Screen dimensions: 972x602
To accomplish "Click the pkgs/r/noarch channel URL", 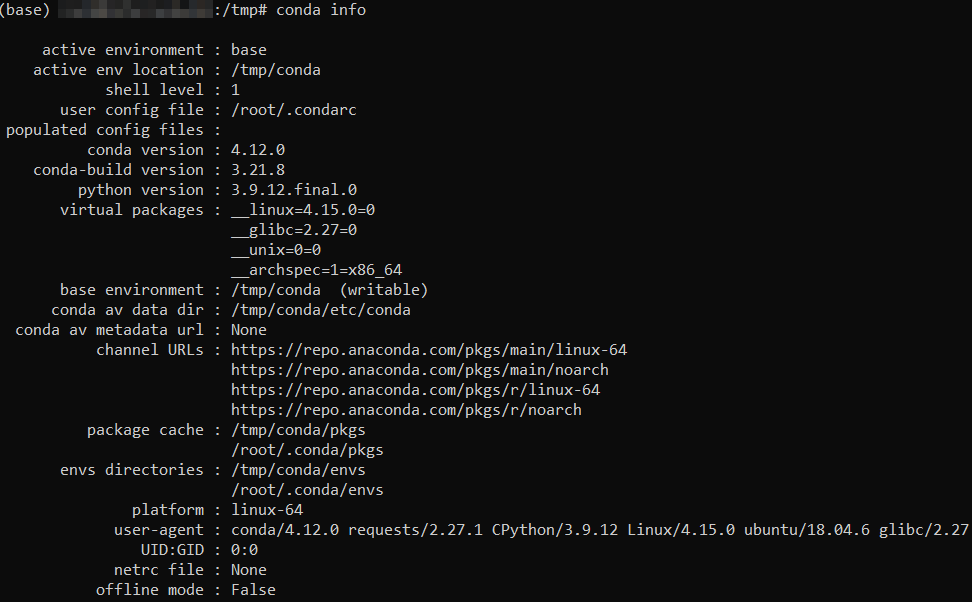I will pyautogui.click(x=406, y=410).
